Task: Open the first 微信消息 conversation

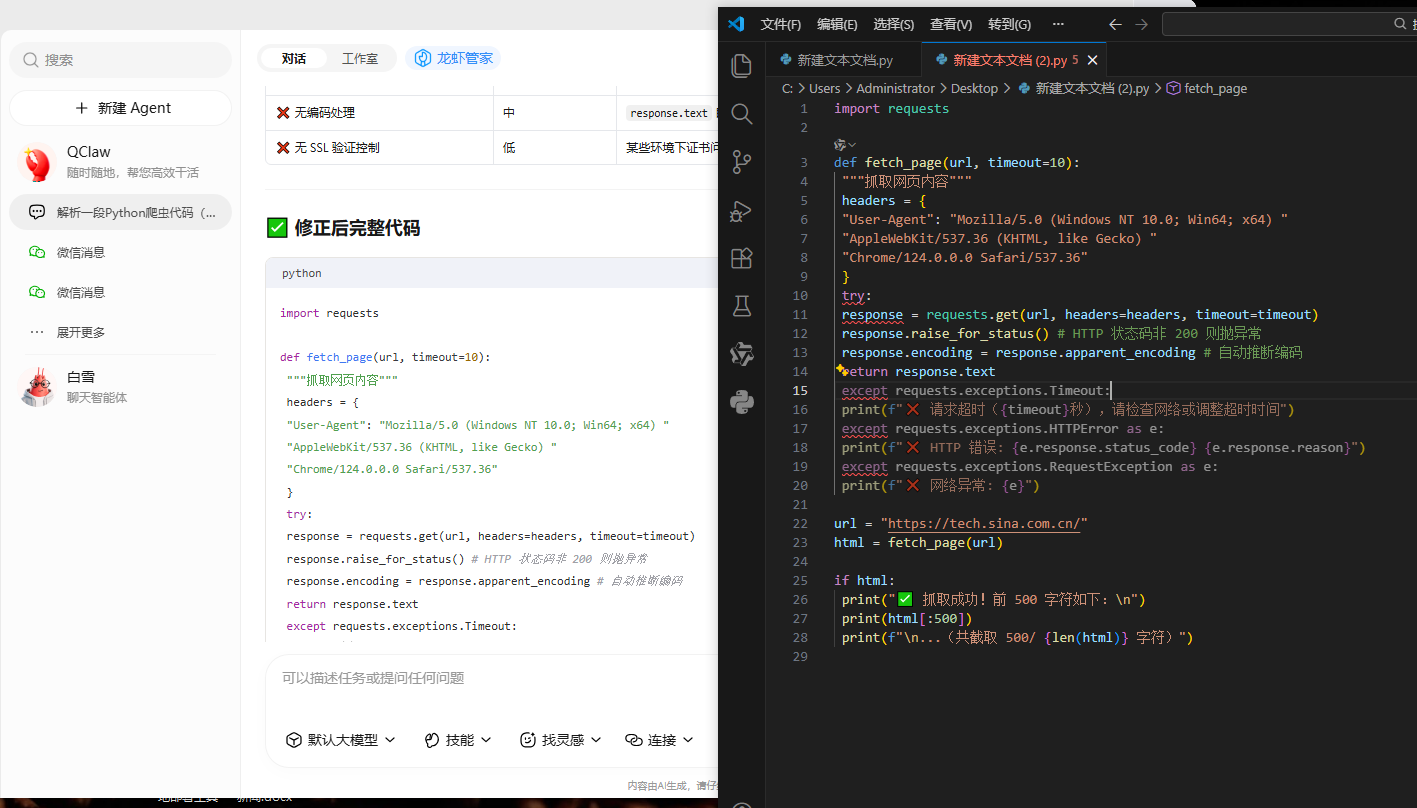Action: click(120, 252)
